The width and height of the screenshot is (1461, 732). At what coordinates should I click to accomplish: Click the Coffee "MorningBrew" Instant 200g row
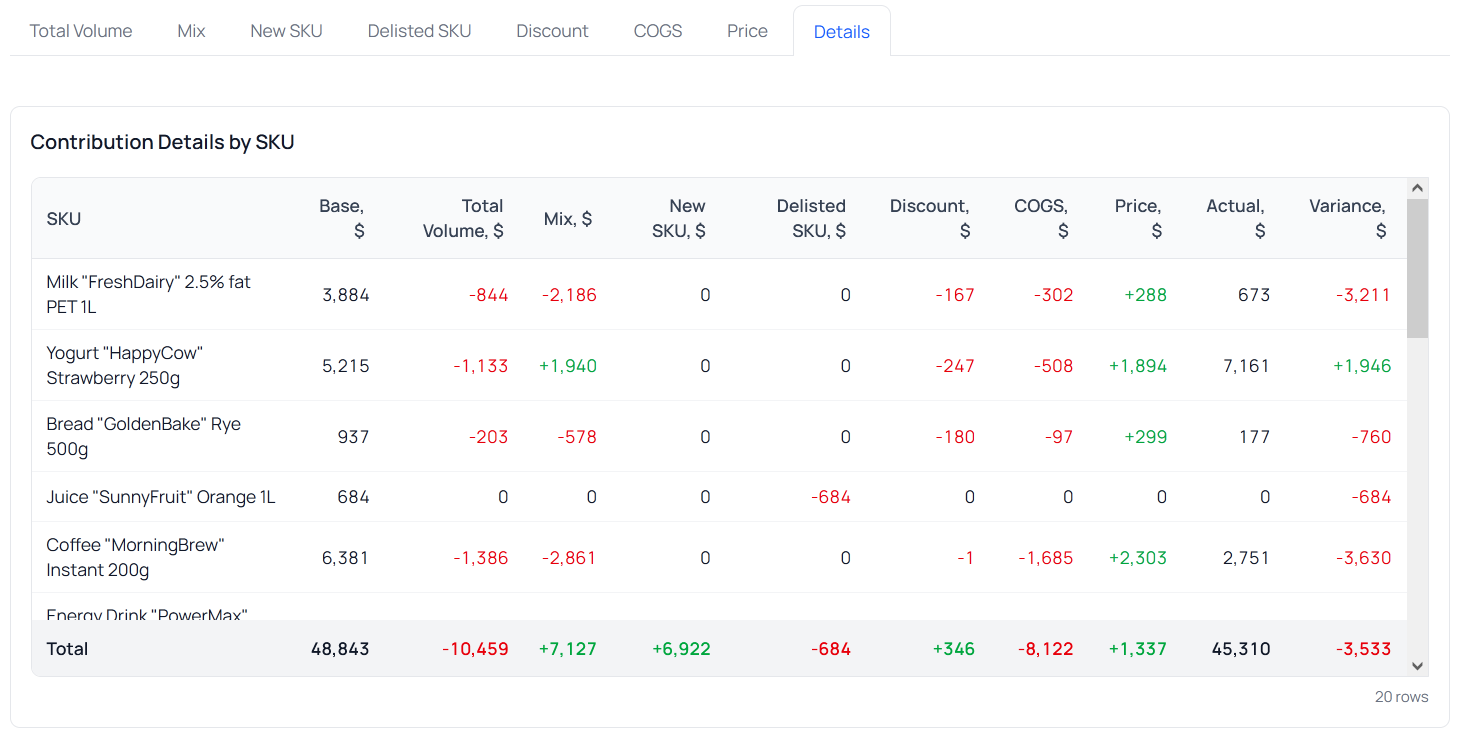point(135,557)
